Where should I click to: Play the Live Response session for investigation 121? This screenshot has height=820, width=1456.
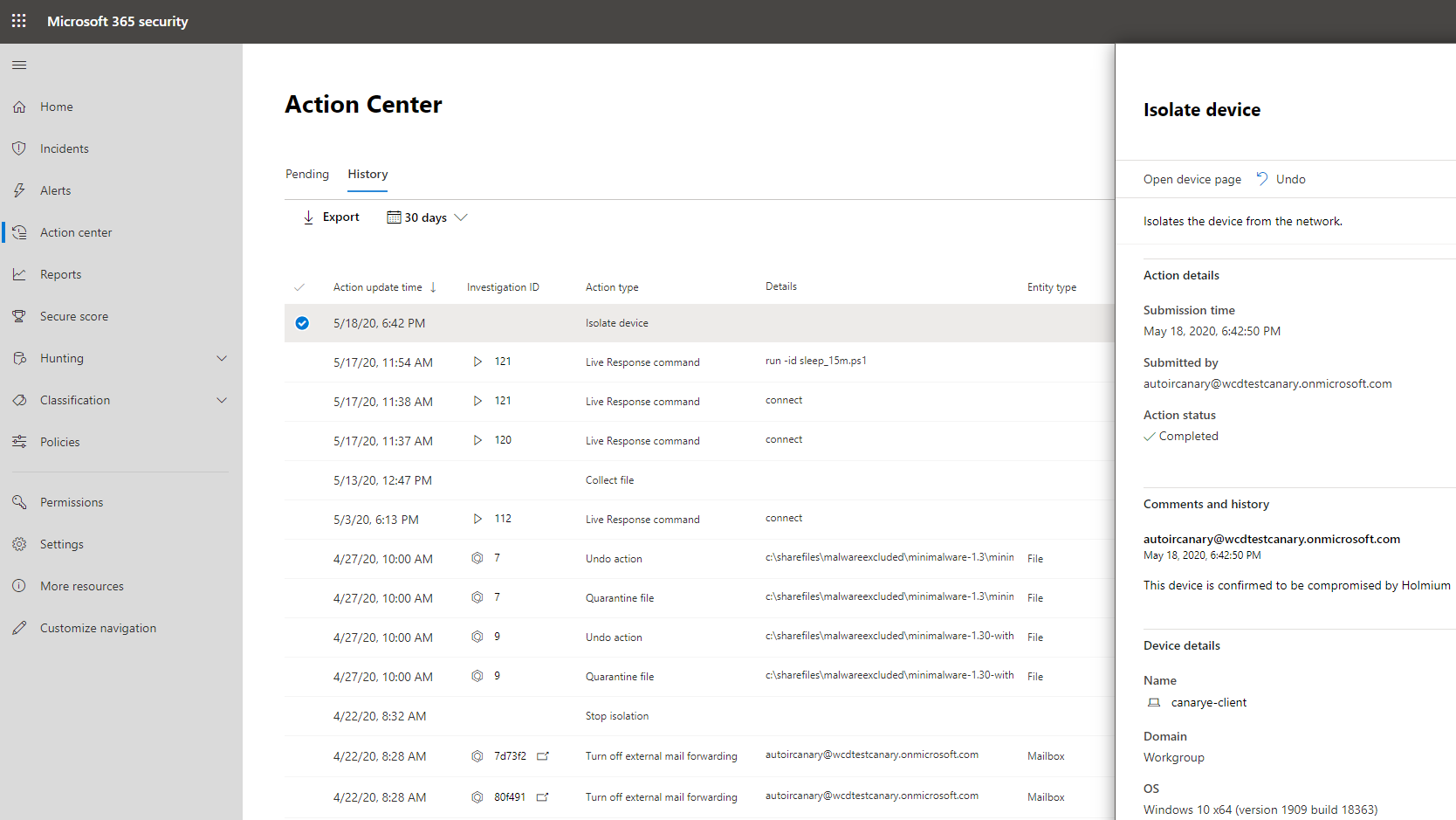(477, 362)
